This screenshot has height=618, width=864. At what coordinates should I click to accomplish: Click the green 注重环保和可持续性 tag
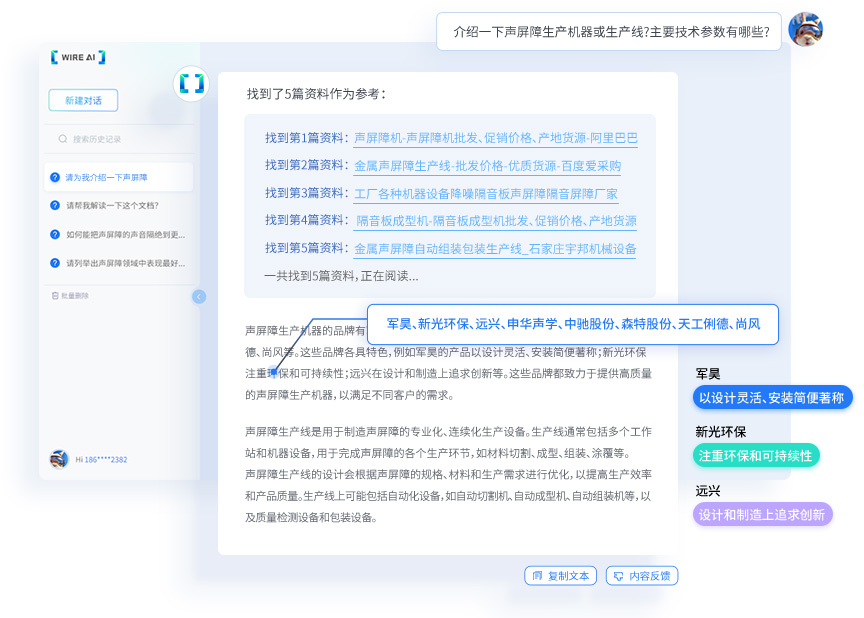pos(755,456)
